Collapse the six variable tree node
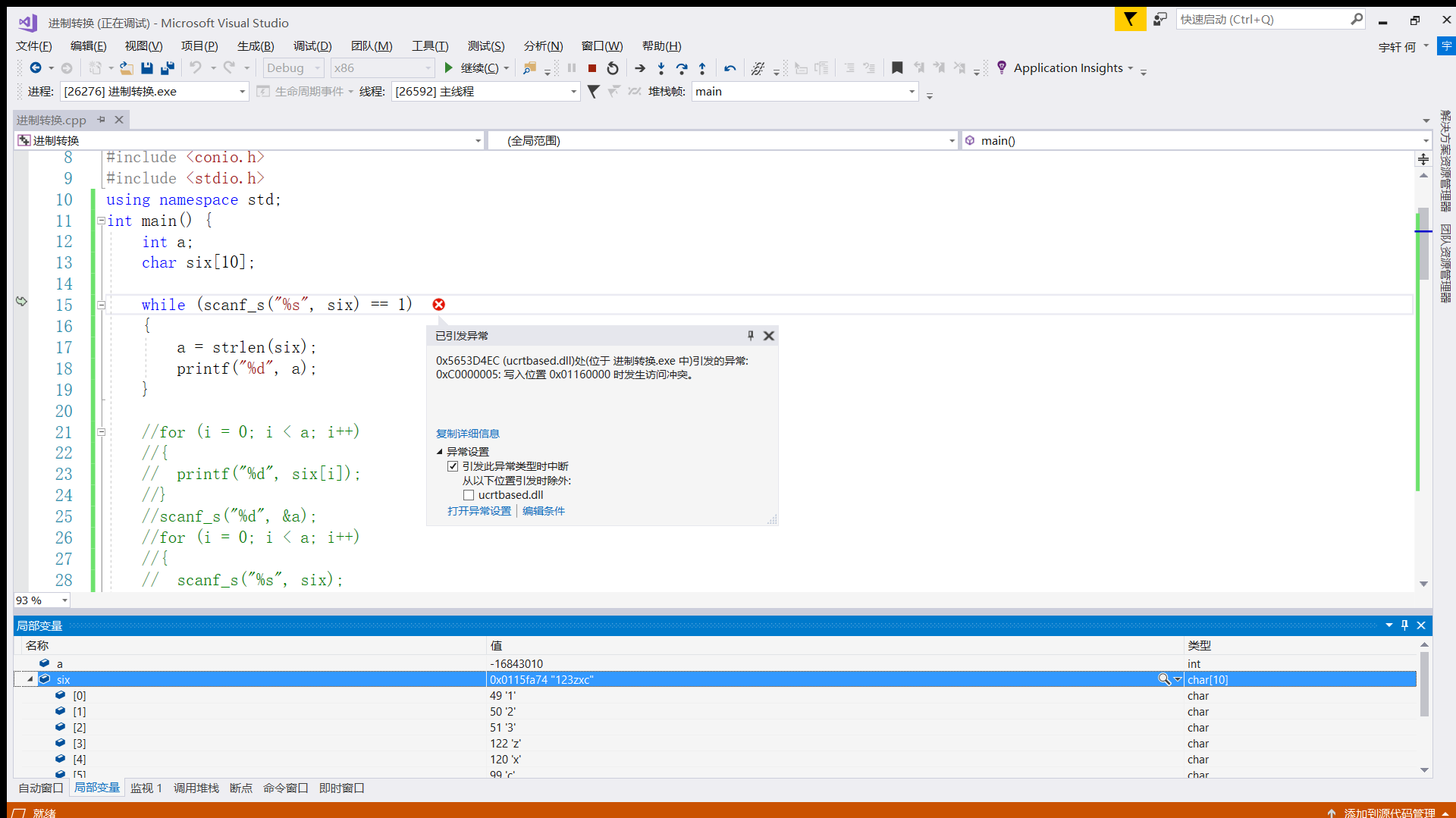Viewport: 1456px width, 818px height. coord(30,679)
